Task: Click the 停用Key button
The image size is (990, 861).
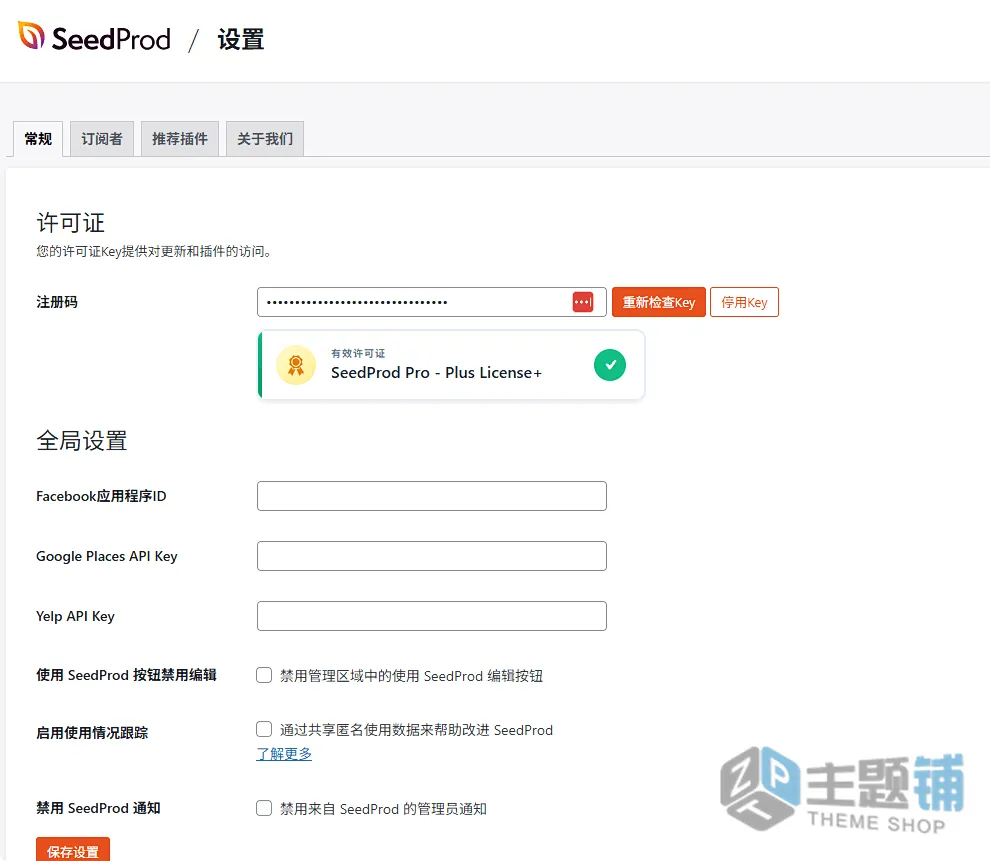Action: coord(744,302)
